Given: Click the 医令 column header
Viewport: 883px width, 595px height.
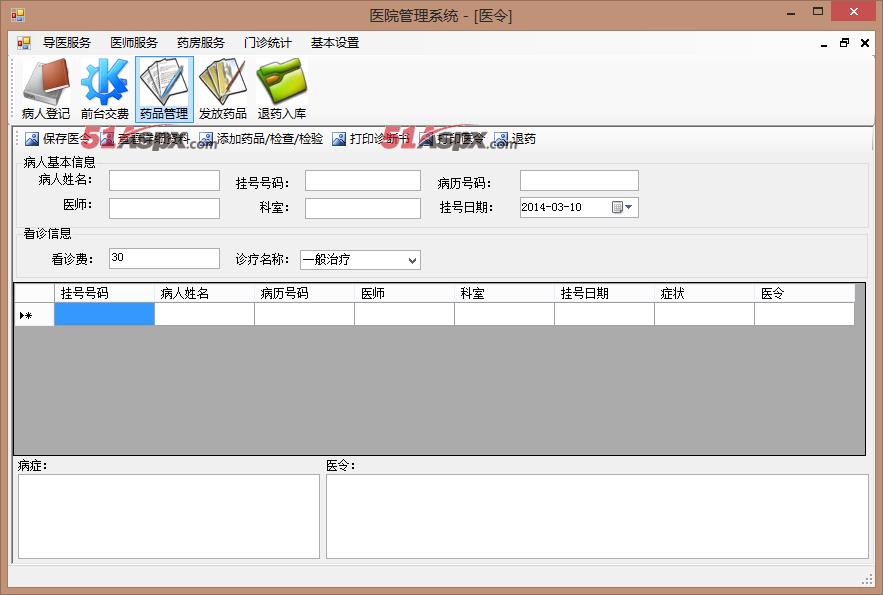Looking at the screenshot, I should [x=804, y=293].
